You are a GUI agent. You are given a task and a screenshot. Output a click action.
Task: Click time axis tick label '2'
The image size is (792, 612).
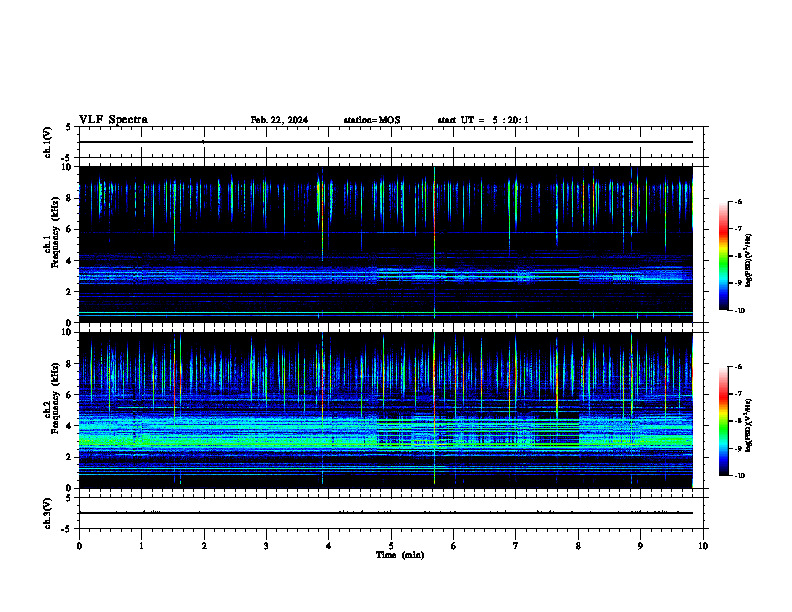[204, 546]
